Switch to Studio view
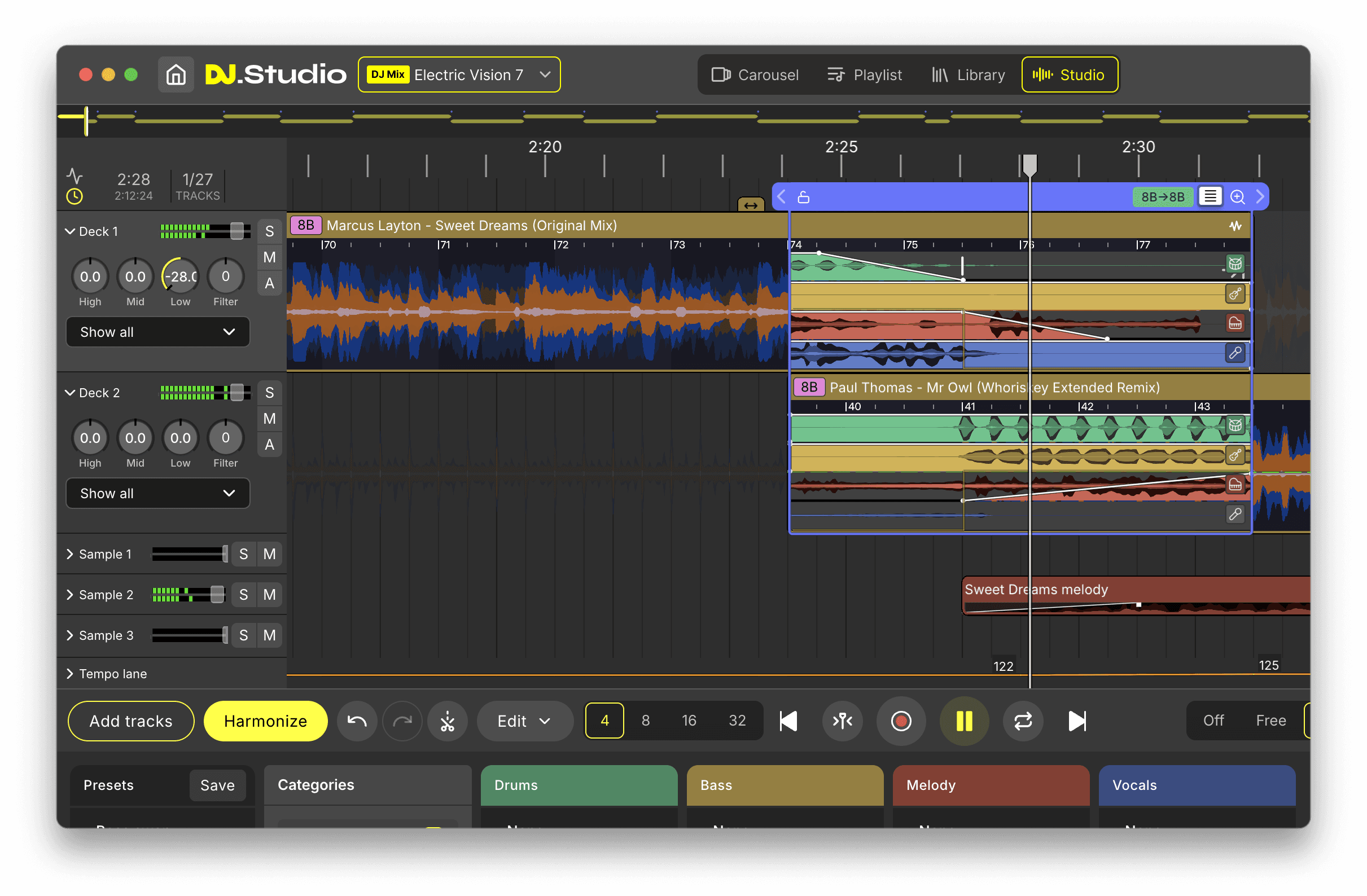This screenshot has height=896, width=1367. click(1070, 74)
